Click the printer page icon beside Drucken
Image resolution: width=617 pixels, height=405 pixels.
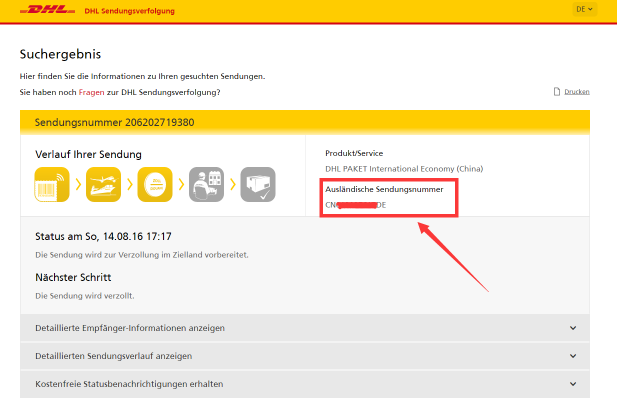556,92
